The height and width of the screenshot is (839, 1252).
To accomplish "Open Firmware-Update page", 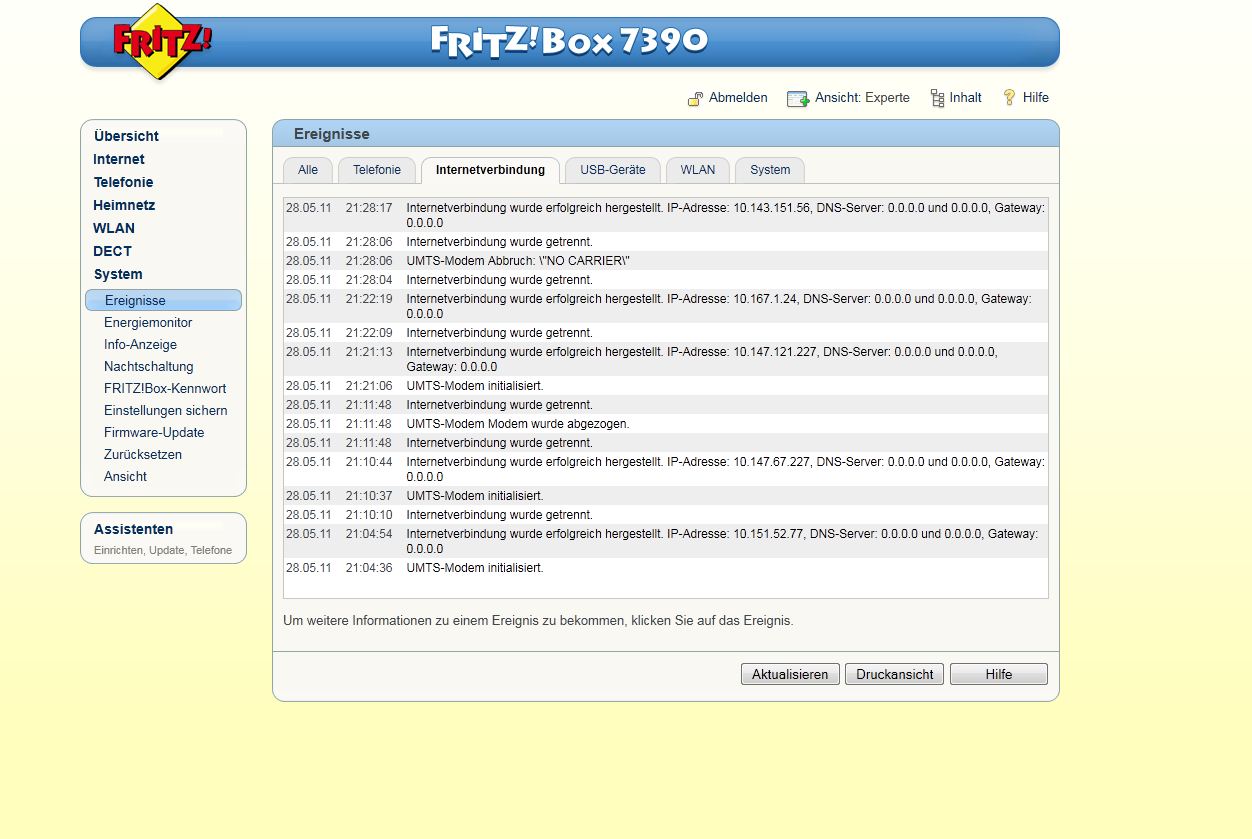I will (x=154, y=433).
